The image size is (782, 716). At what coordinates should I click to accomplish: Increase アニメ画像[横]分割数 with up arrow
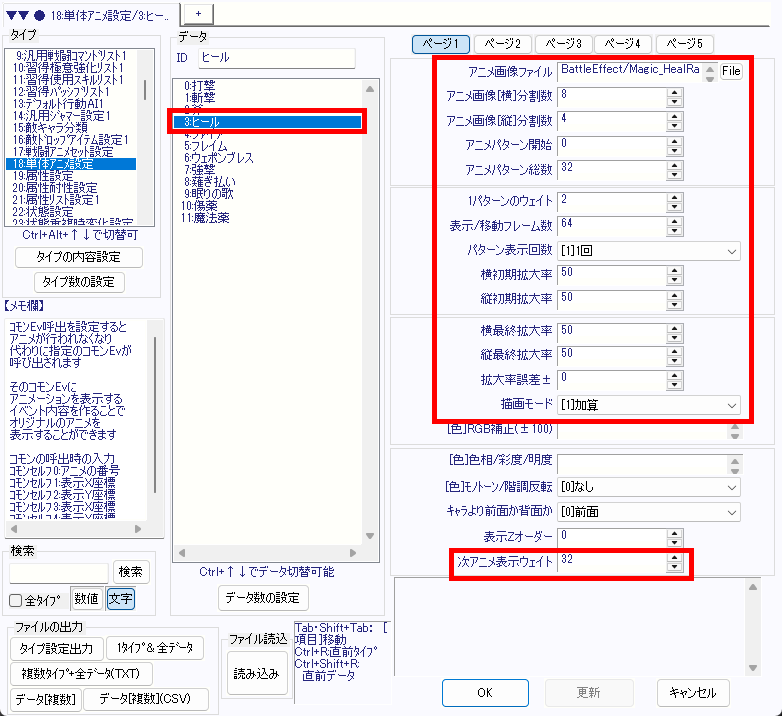coord(674,91)
